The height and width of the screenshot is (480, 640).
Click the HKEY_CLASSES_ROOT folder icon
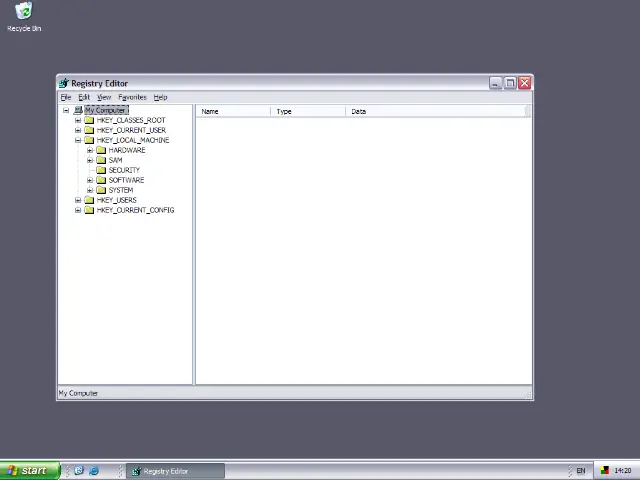coord(89,120)
